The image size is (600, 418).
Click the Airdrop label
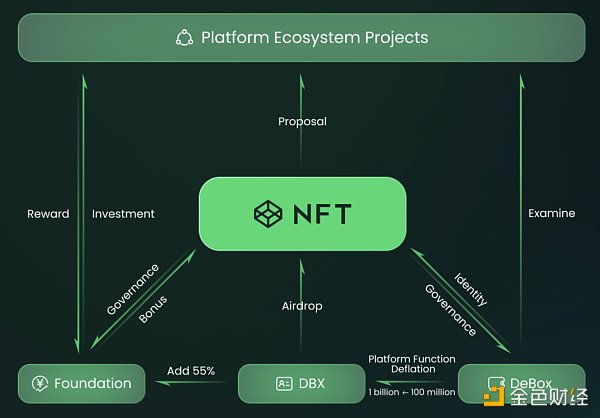pos(302,306)
